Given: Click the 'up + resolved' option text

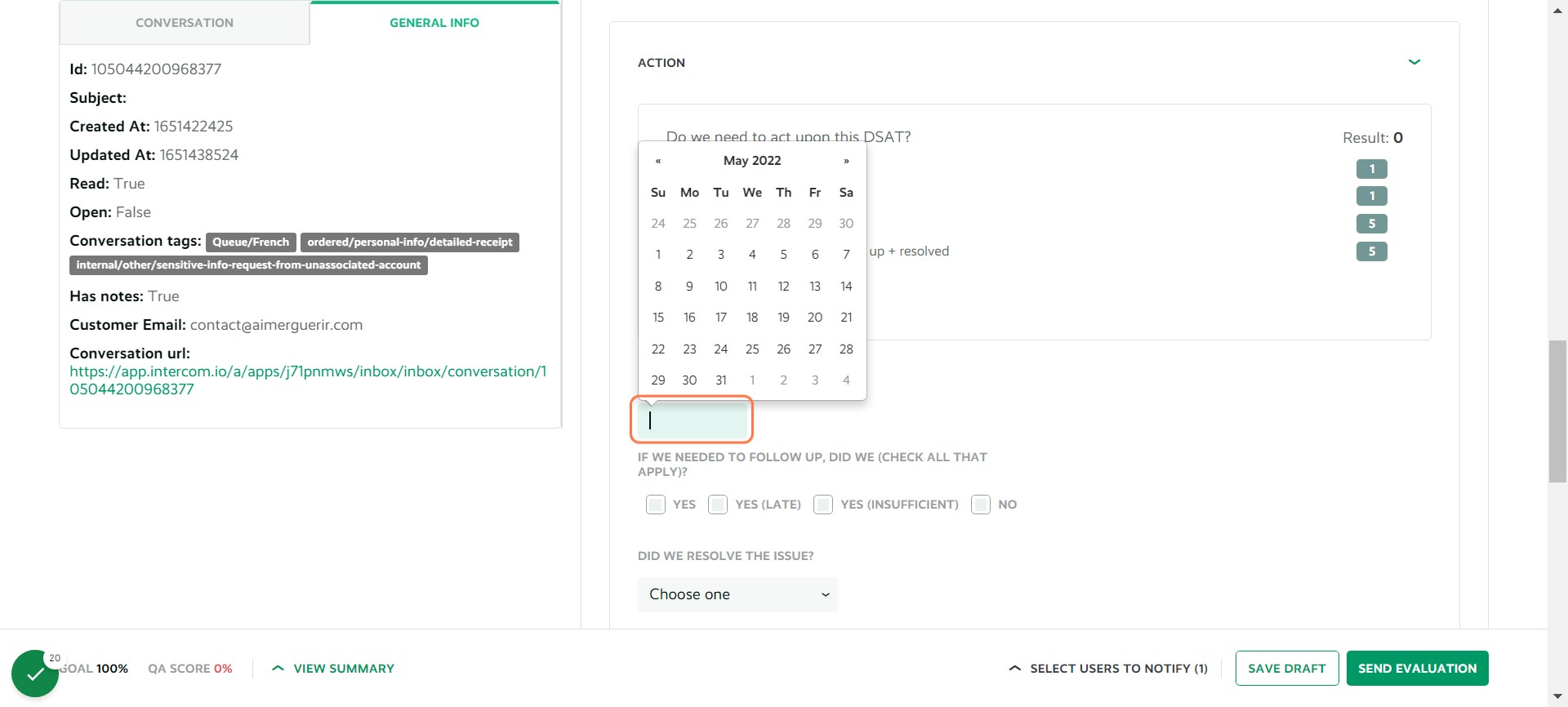Looking at the screenshot, I should [x=909, y=251].
